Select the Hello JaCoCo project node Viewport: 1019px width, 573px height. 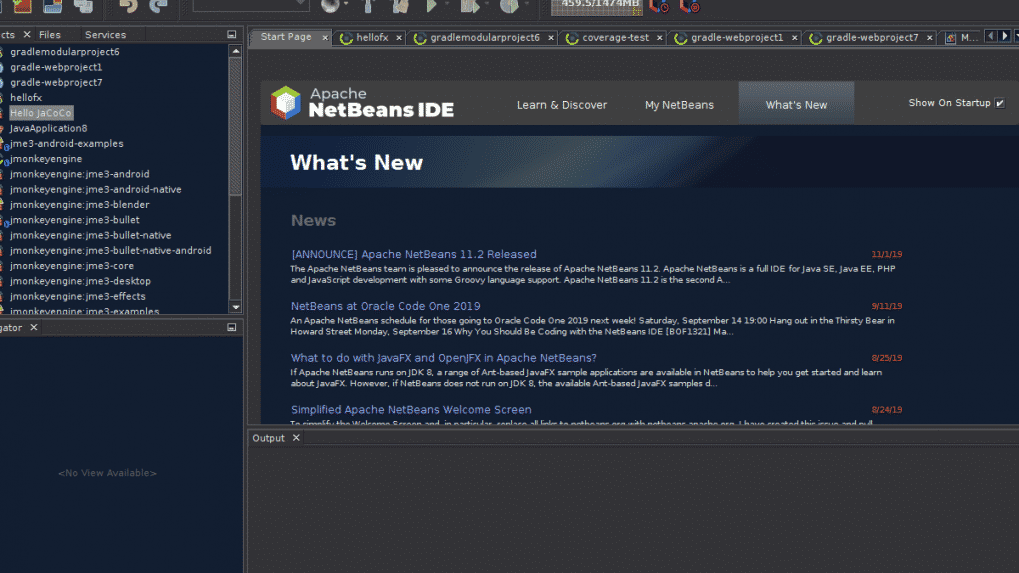(40, 113)
